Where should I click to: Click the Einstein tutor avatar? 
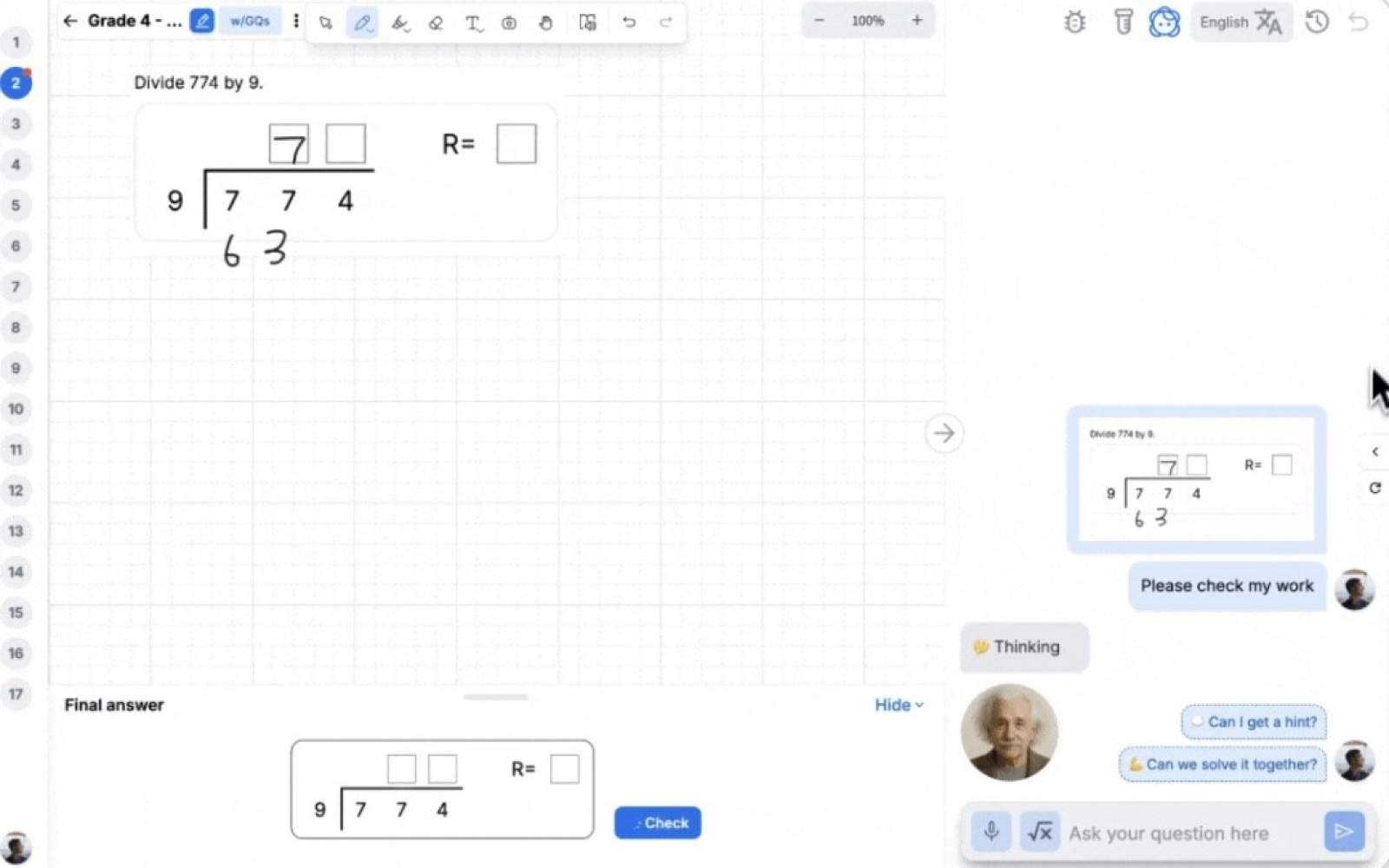click(1009, 733)
